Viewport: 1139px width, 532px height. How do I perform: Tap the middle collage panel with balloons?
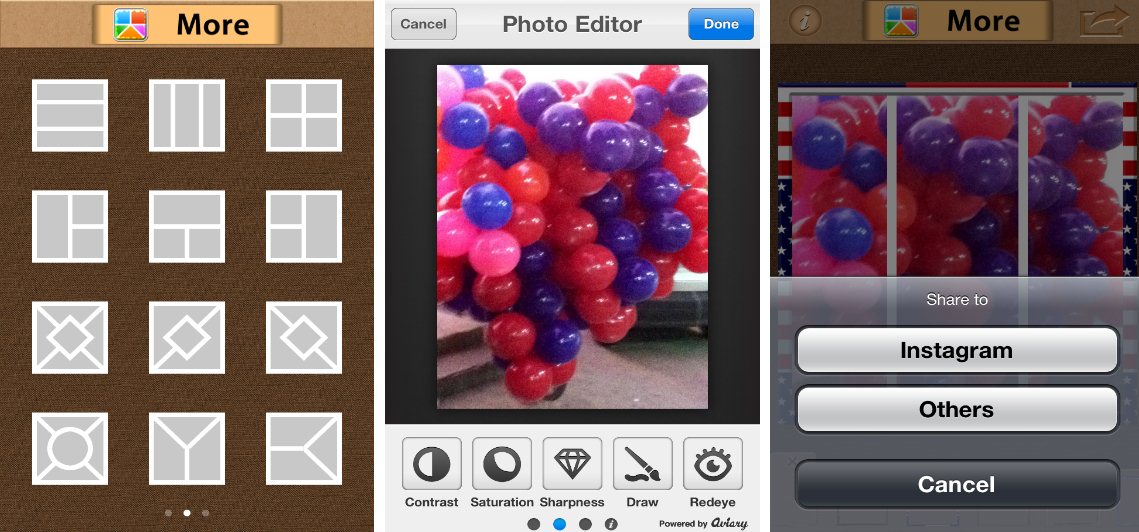click(956, 187)
